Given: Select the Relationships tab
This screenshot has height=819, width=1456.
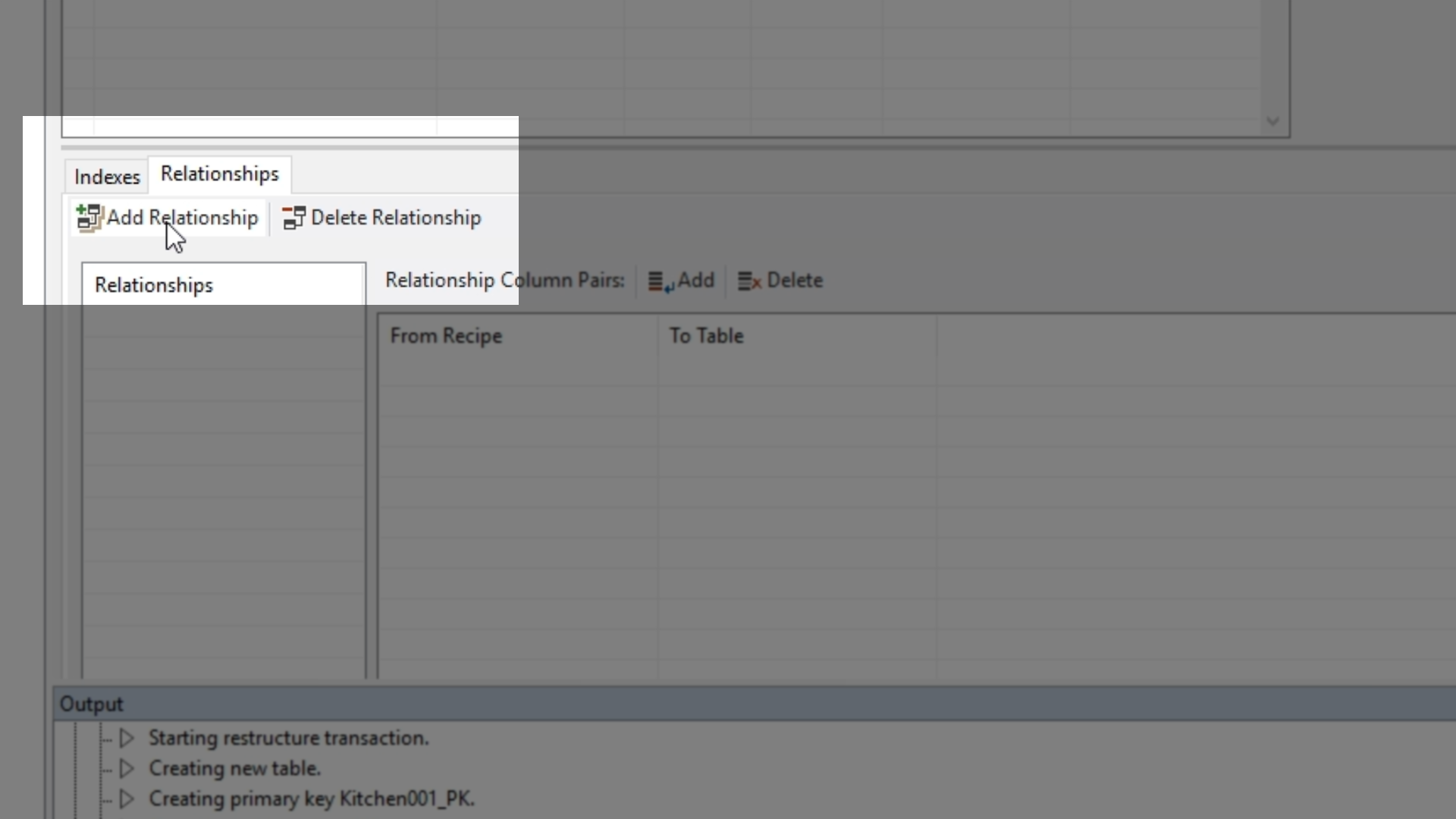Looking at the screenshot, I should click(x=220, y=174).
